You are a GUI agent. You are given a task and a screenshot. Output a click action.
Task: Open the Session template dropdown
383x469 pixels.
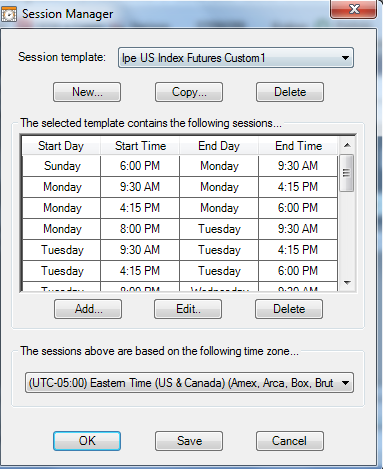236,58
